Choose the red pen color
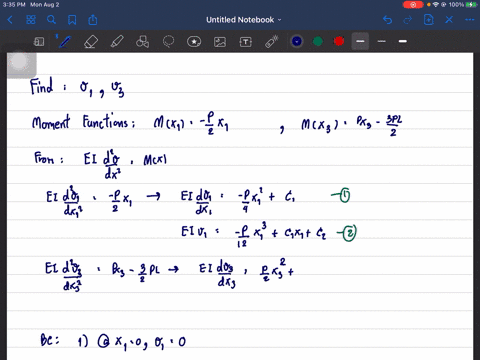Screen dimensions: 480x360 339,41
